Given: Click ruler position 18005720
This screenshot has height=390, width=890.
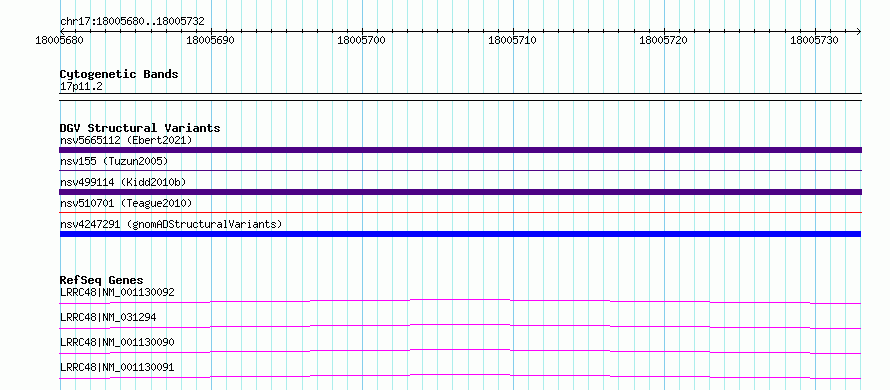Looking at the screenshot, I should [x=663, y=41].
